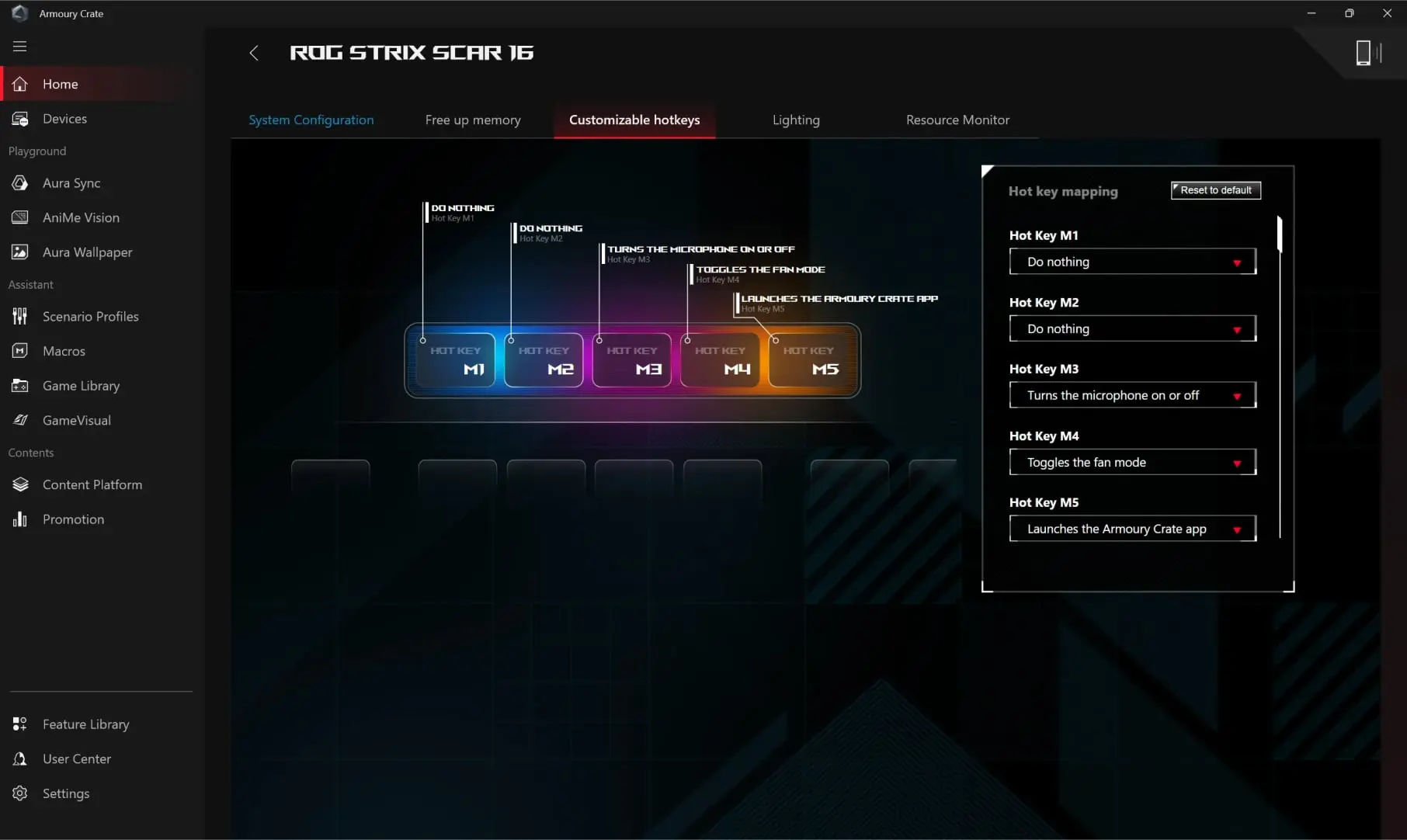Switch to Free up memory tab
The height and width of the screenshot is (840, 1407).
coord(473,120)
